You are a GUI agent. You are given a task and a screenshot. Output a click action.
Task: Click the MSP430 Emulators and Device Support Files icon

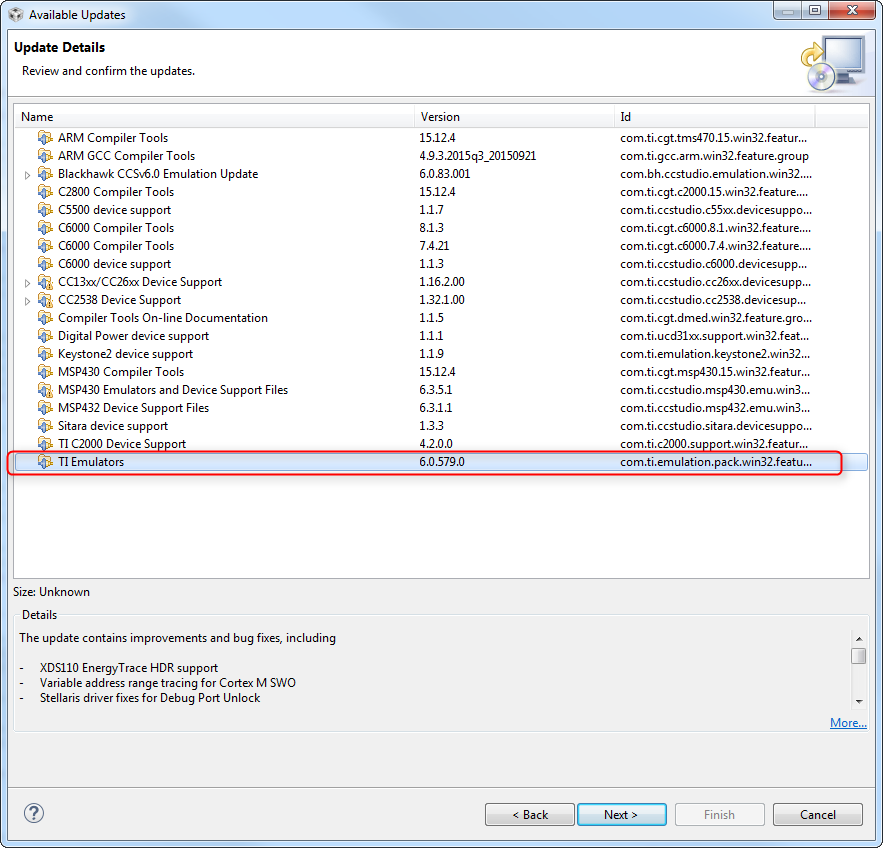pos(45,390)
